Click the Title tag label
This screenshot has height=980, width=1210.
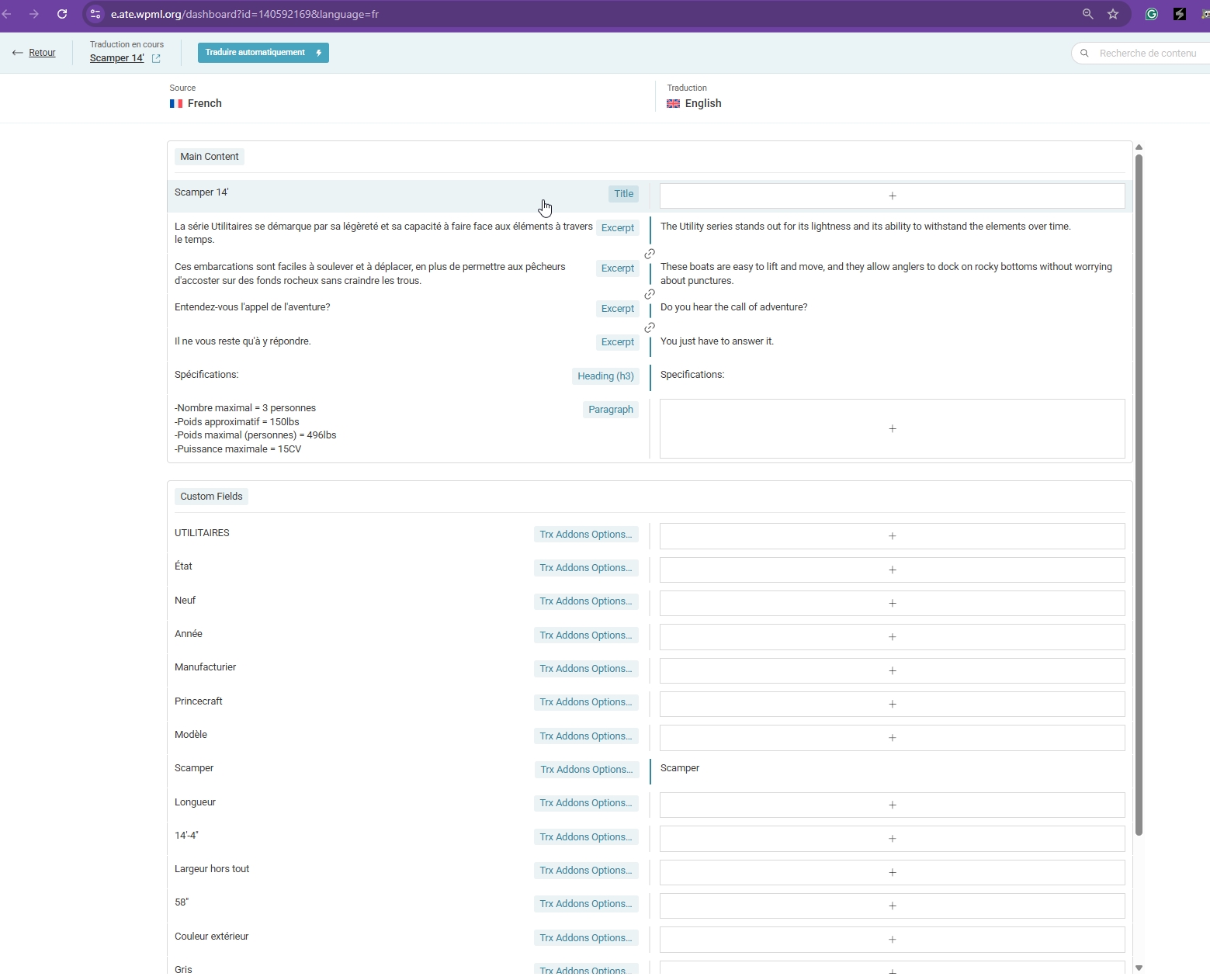[x=624, y=194]
